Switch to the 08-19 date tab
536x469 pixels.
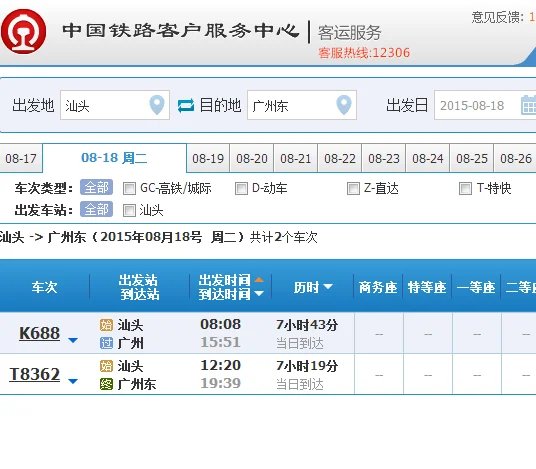pyautogui.click(x=208, y=159)
